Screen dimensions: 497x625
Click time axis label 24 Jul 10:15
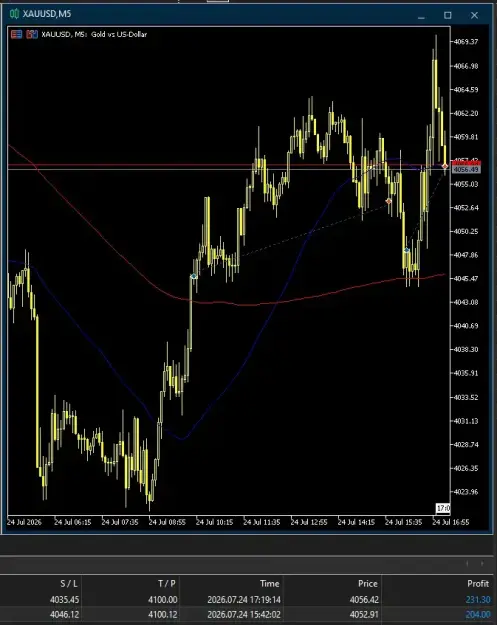214,522
